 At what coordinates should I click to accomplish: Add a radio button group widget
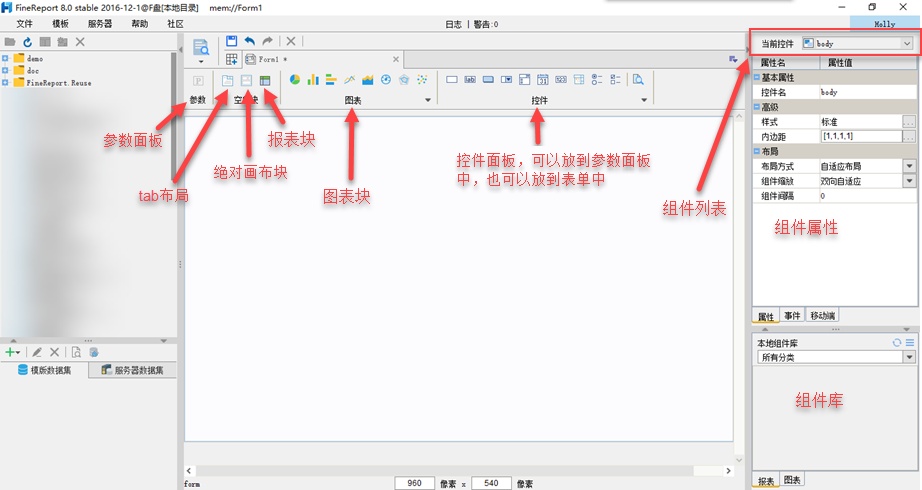(597, 79)
